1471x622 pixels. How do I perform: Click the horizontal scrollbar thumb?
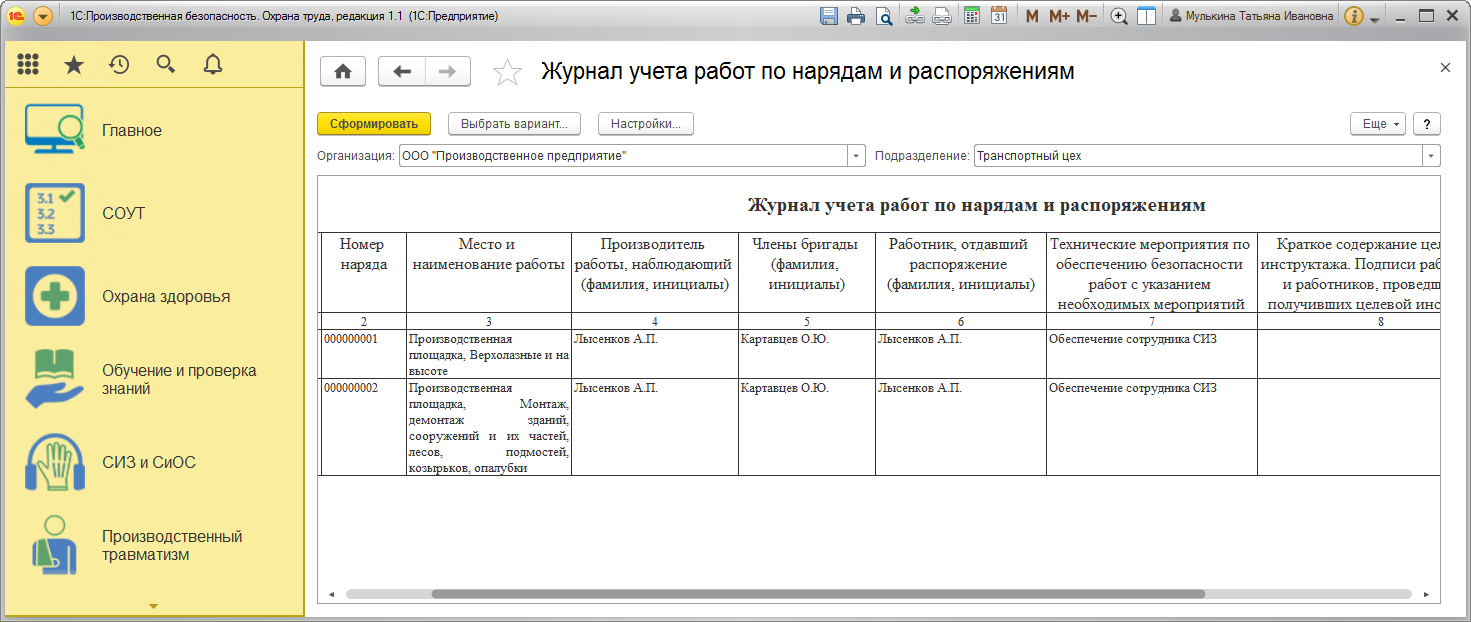pyautogui.click(x=818, y=594)
